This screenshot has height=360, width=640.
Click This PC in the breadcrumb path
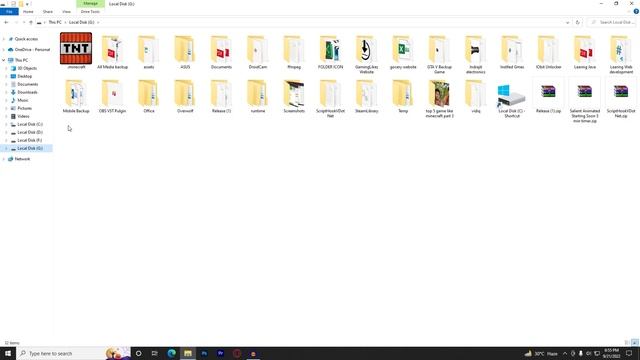click(55, 22)
